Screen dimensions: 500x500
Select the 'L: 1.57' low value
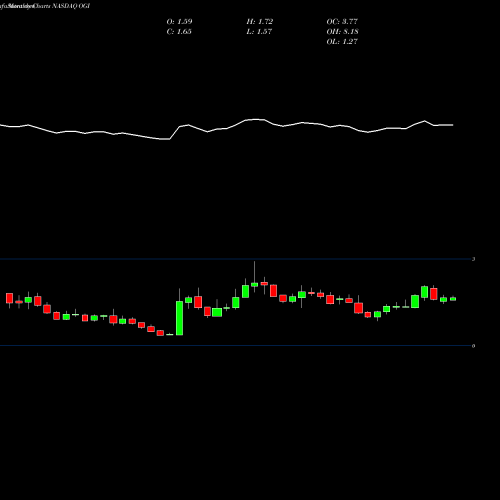tap(259, 32)
